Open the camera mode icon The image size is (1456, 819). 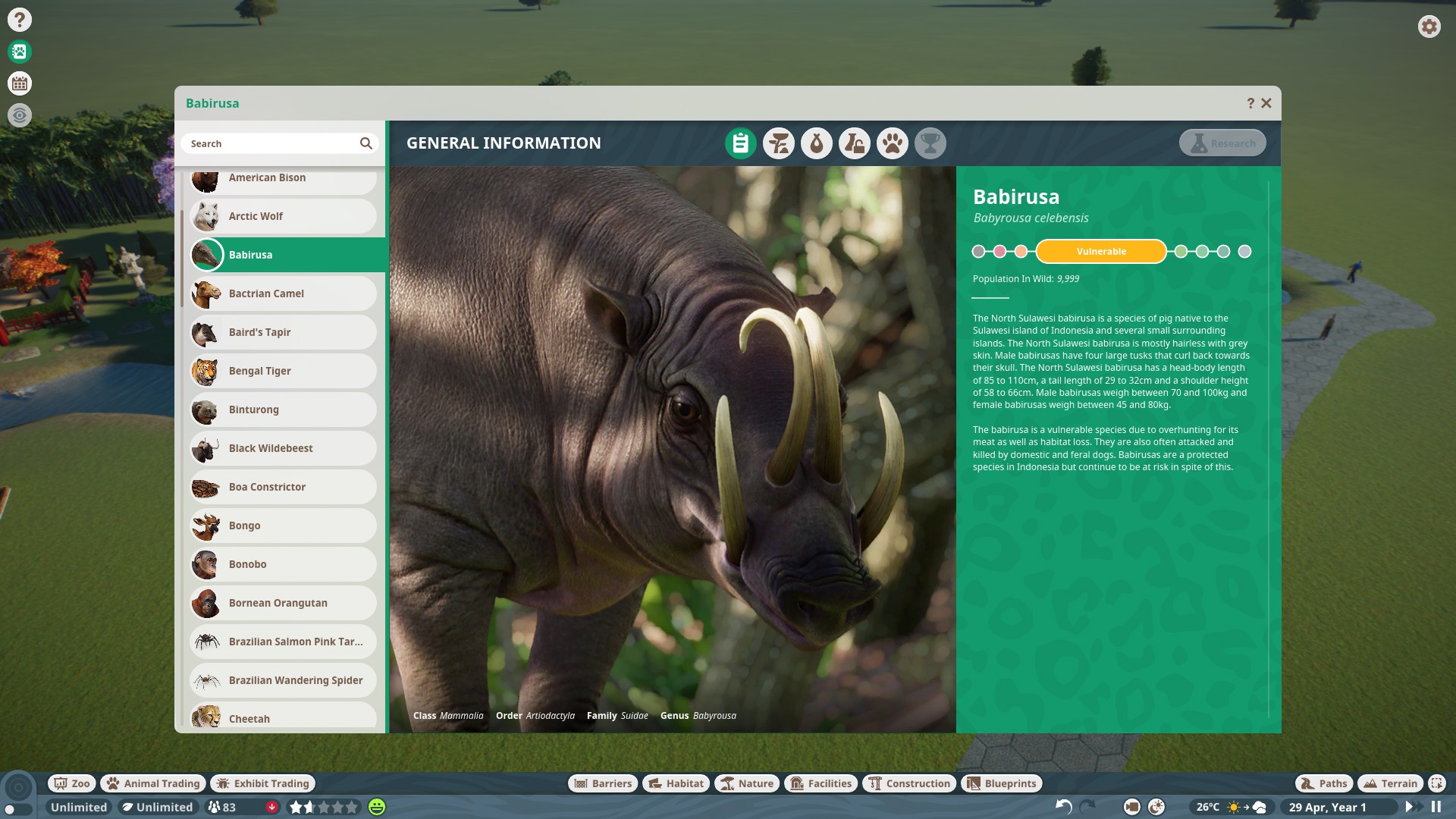[x=1131, y=807]
